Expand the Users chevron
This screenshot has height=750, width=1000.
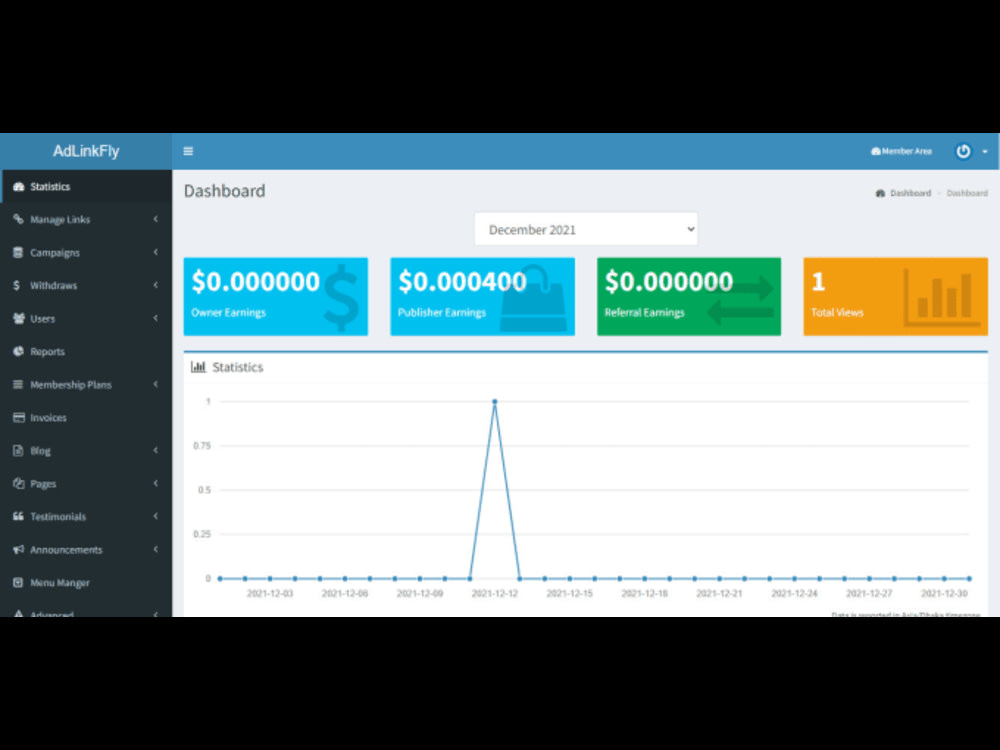[156, 318]
